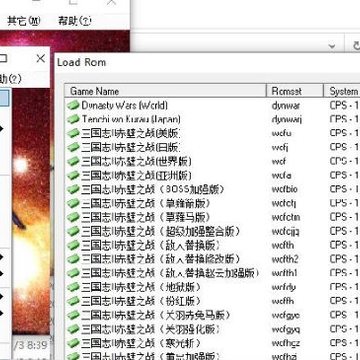Select 三国志II赤壁之战(世界版) in the list
Viewport: 360px width, 360px height.
(x=137, y=161)
